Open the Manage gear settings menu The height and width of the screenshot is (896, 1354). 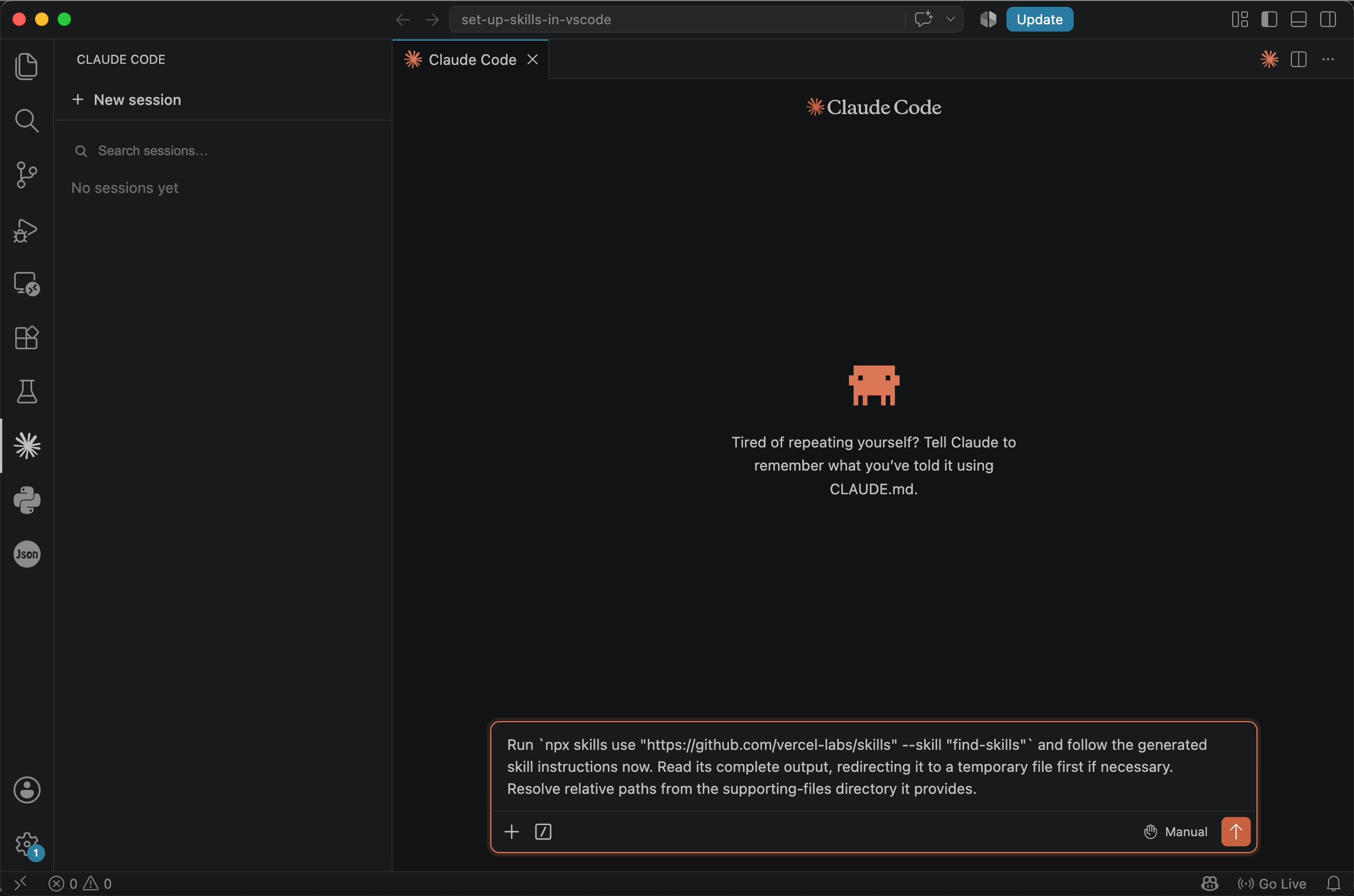(27, 844)
